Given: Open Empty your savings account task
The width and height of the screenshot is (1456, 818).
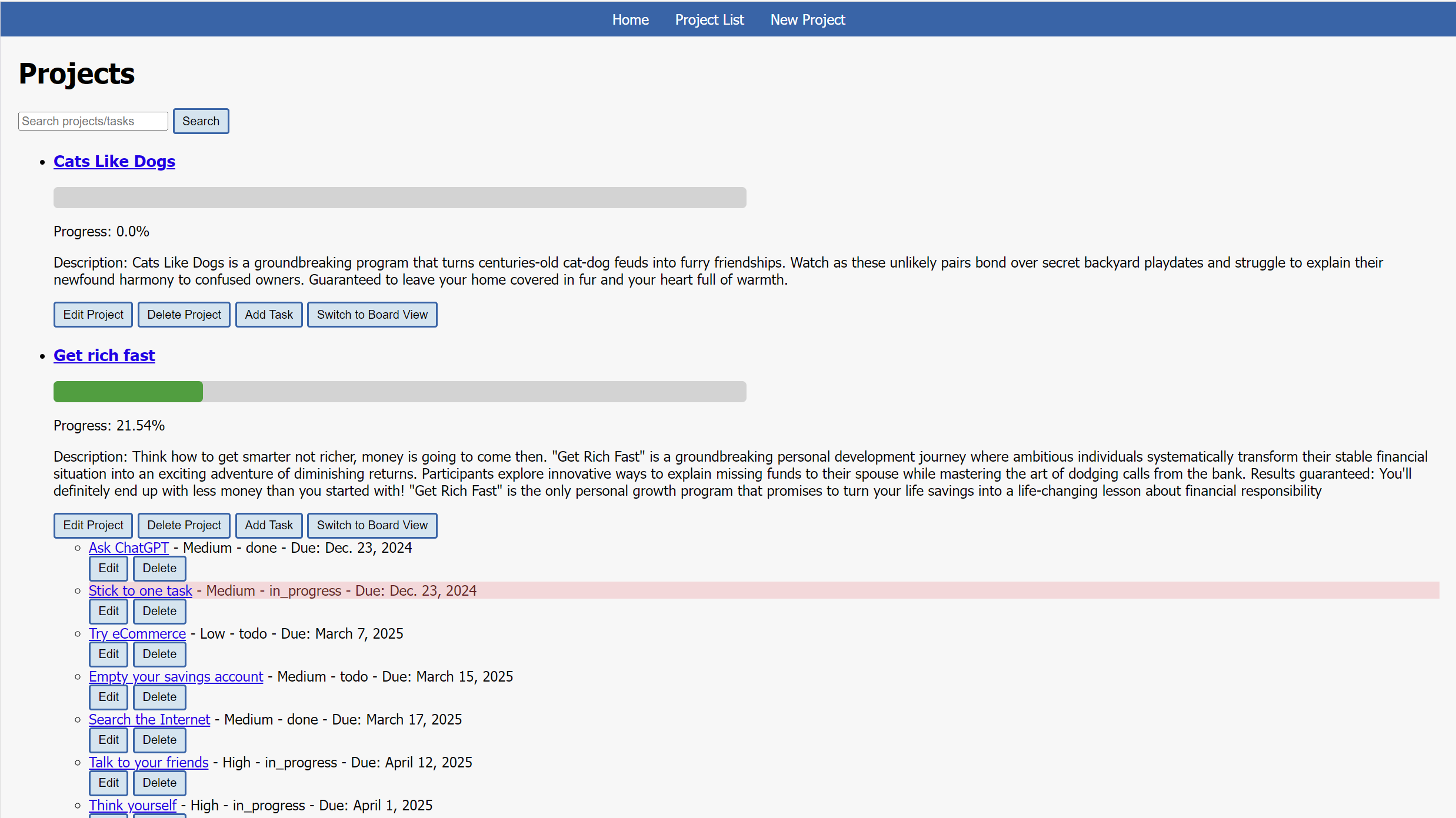Looking at the screenshot, I should coord(175,676).
